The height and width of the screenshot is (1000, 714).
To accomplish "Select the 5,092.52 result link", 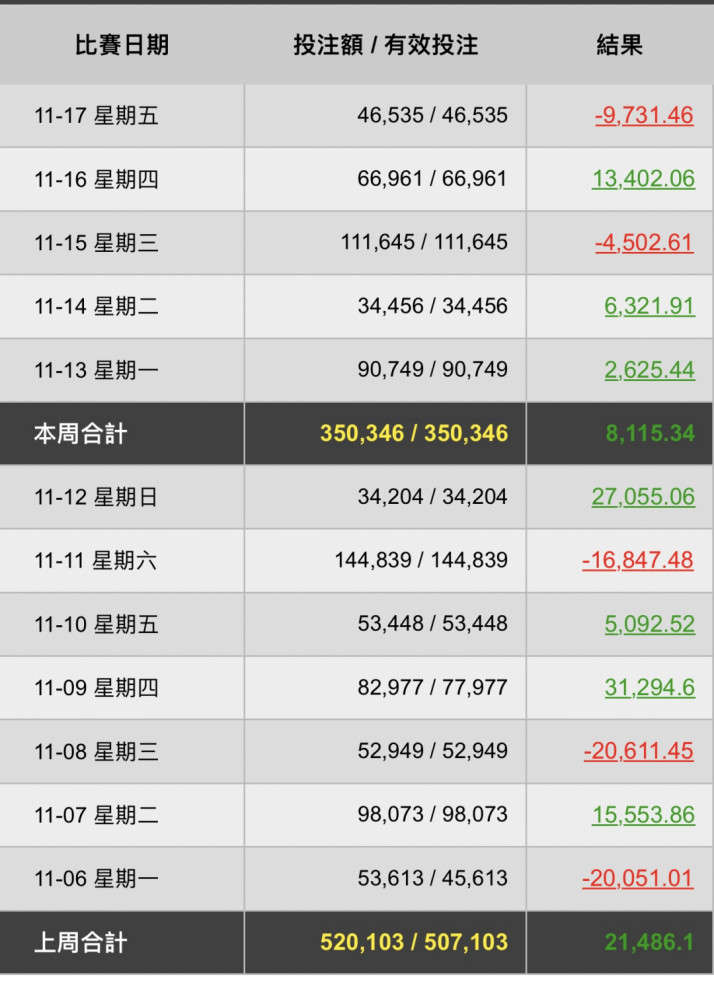I will tap(649, 624).
